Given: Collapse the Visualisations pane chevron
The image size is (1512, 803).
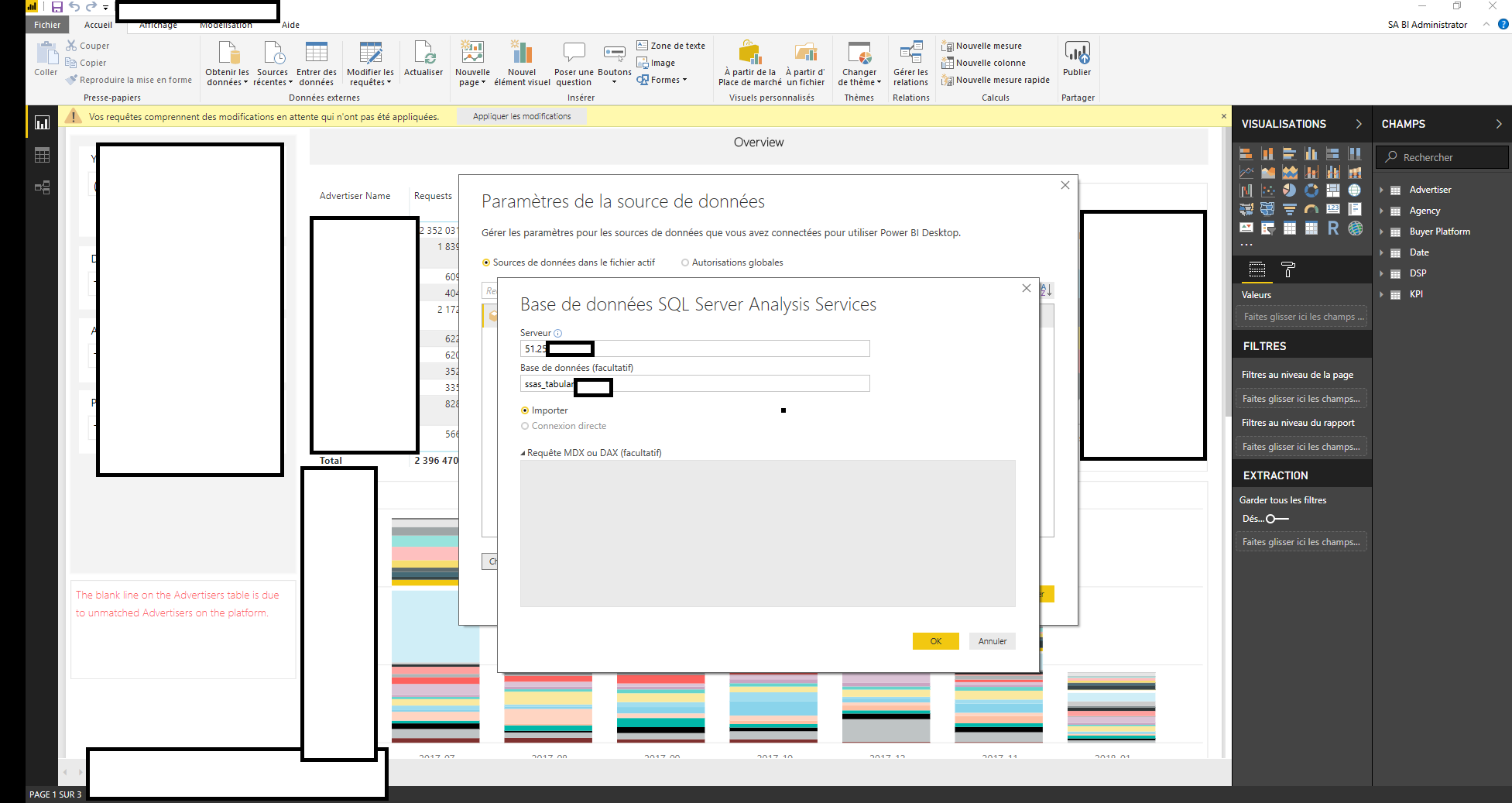Looking at the screenshot, I should pyautogui.click(x=1359, y=124).
